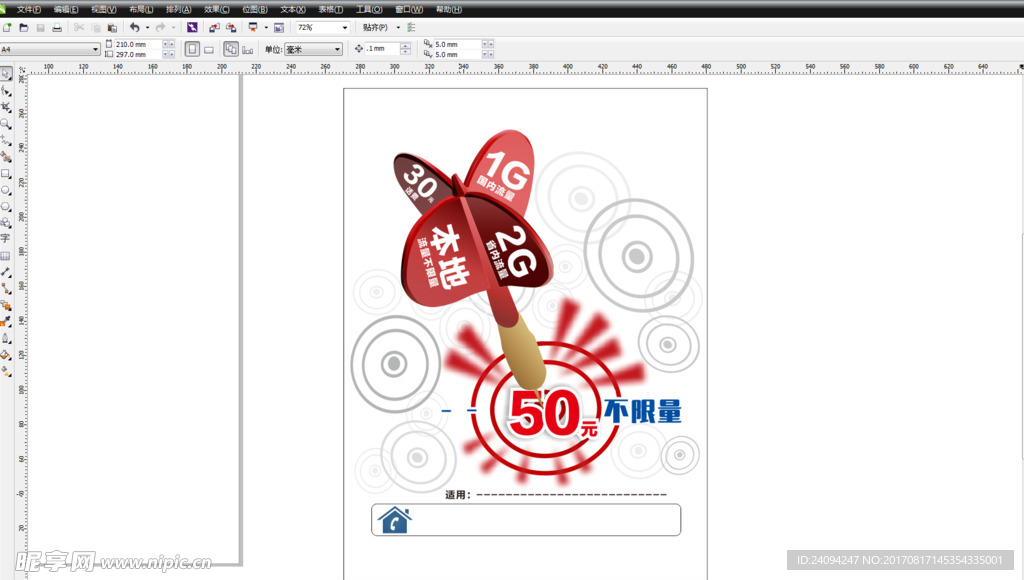The height and width of the screenshot is (580, 1024).
Task: Open the 窗口(W) menu
Action: pos(409,9)
